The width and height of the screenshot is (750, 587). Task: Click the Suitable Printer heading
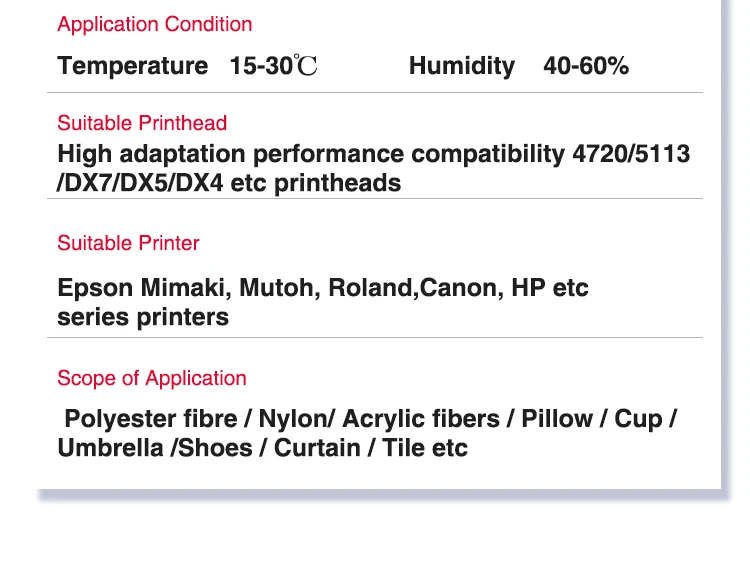pyautogui.click(x=128, y=243)
